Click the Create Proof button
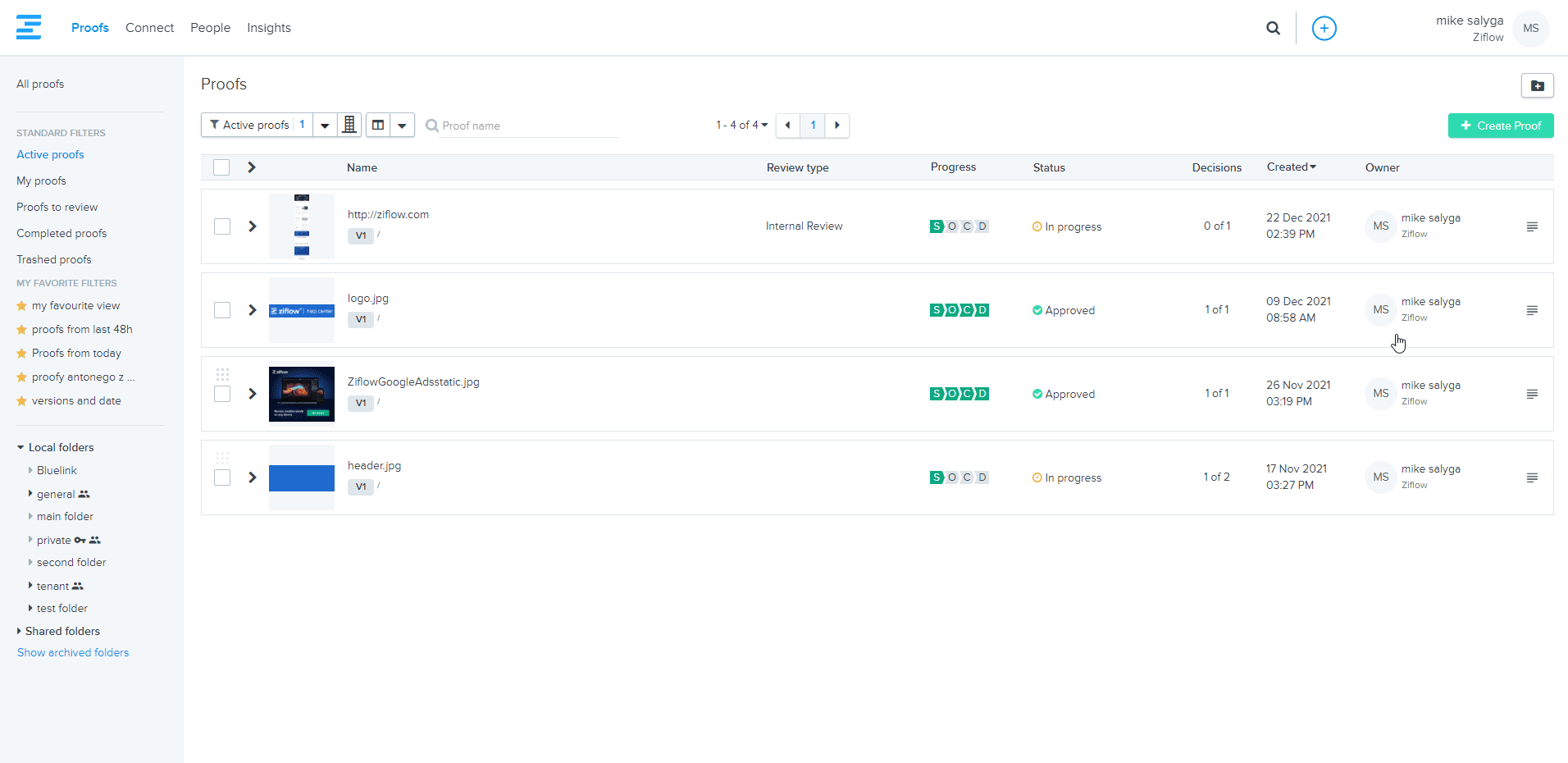1568x763 pixels. pos(1500,126)
